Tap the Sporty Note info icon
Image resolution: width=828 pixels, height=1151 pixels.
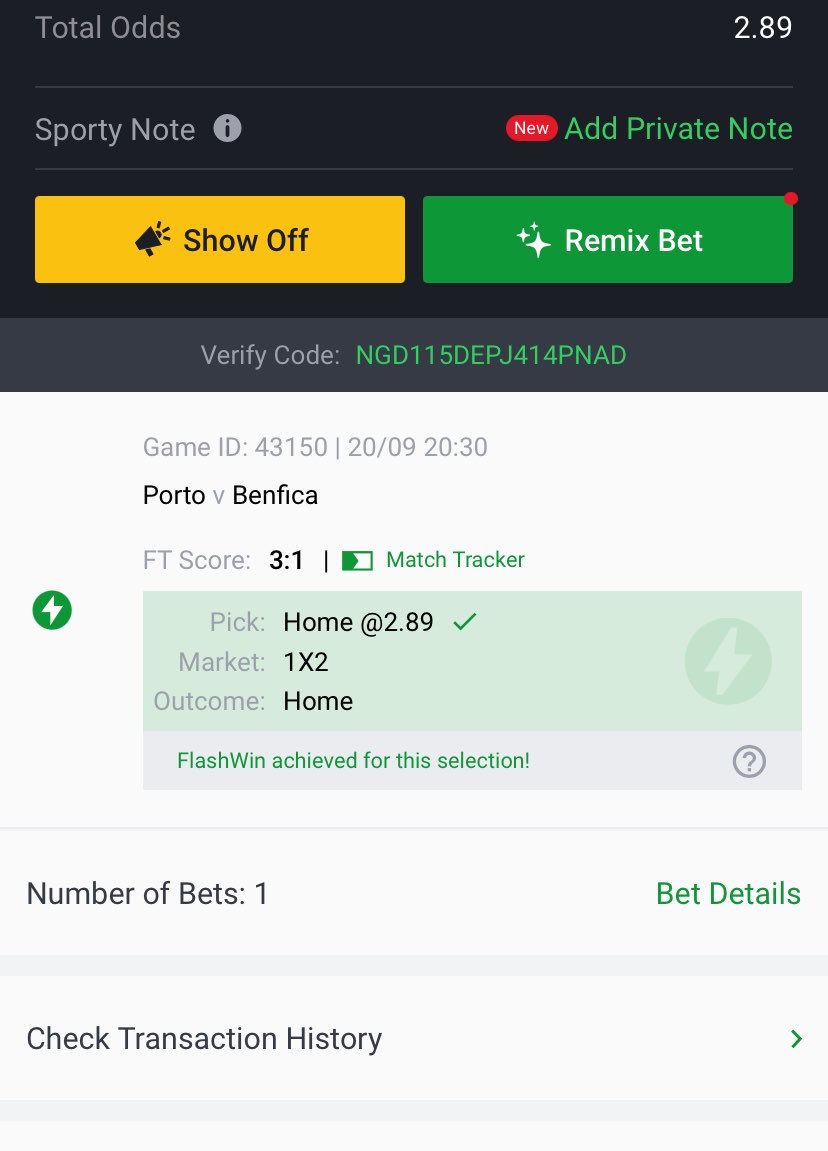227,128
